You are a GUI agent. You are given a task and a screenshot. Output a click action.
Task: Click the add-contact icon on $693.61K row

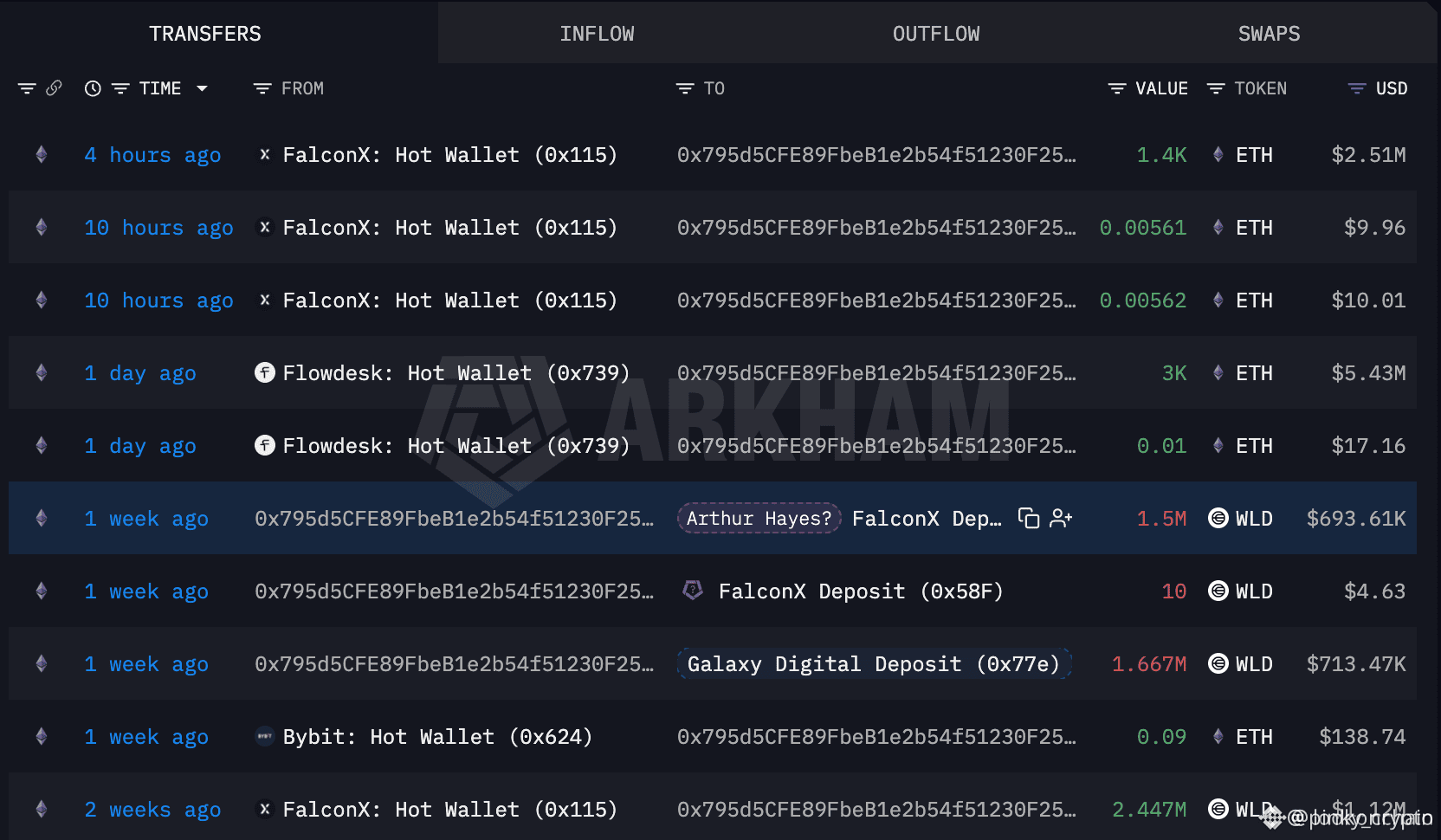click(x=1061, y=519)
